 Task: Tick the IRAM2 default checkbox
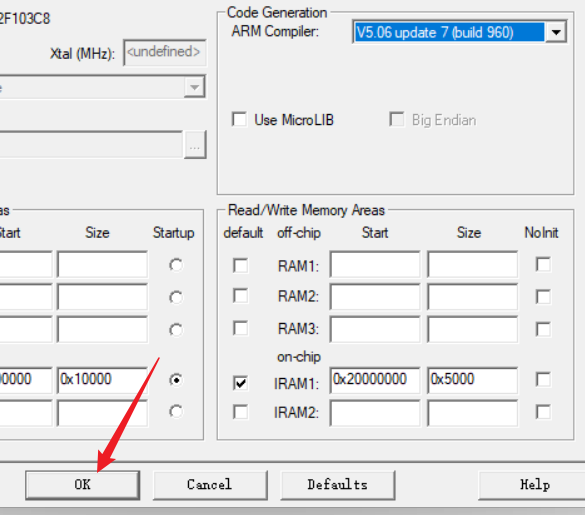point(240,412)
